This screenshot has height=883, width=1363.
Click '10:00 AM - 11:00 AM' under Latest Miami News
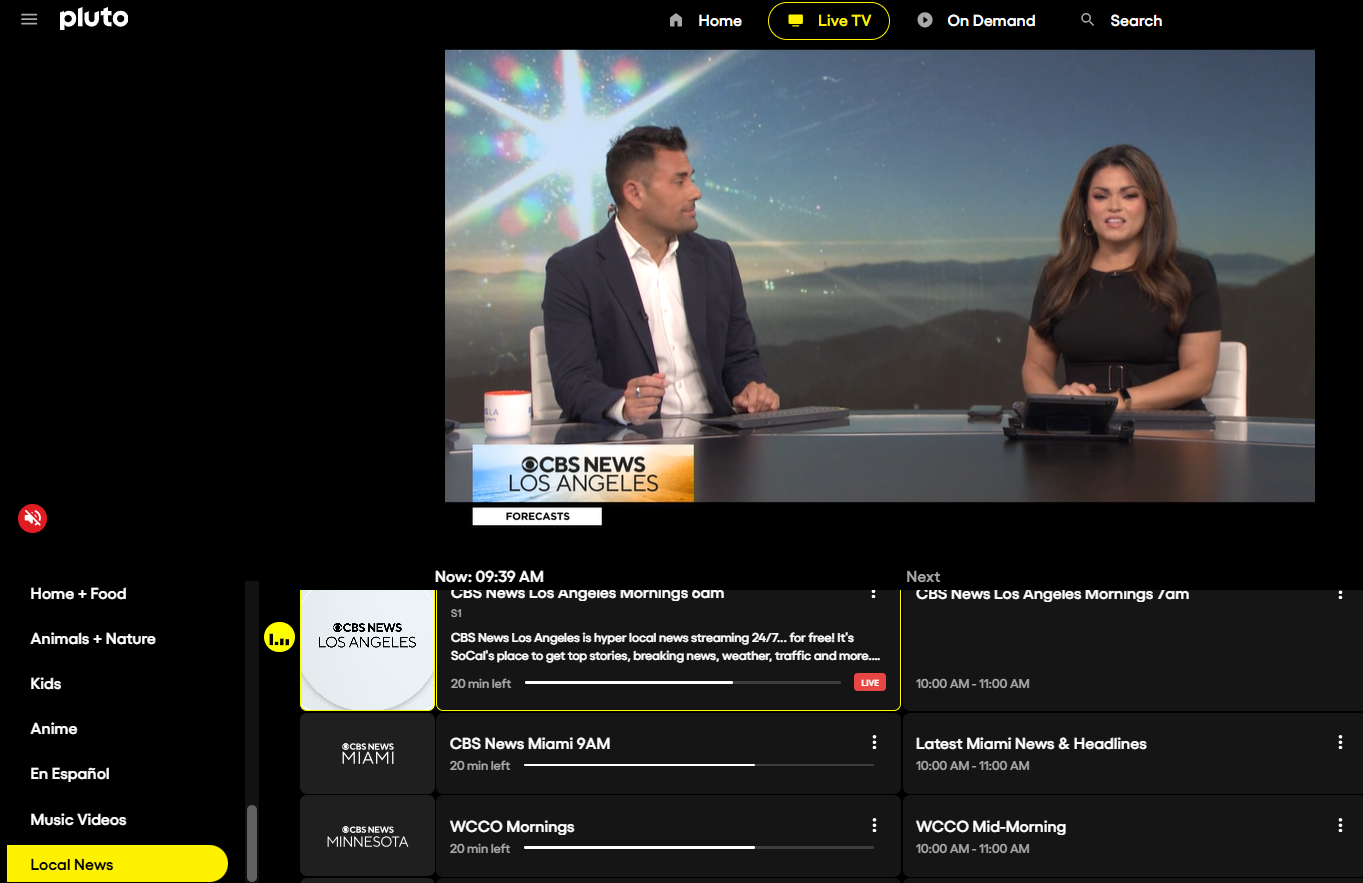[x=972, y=765]
